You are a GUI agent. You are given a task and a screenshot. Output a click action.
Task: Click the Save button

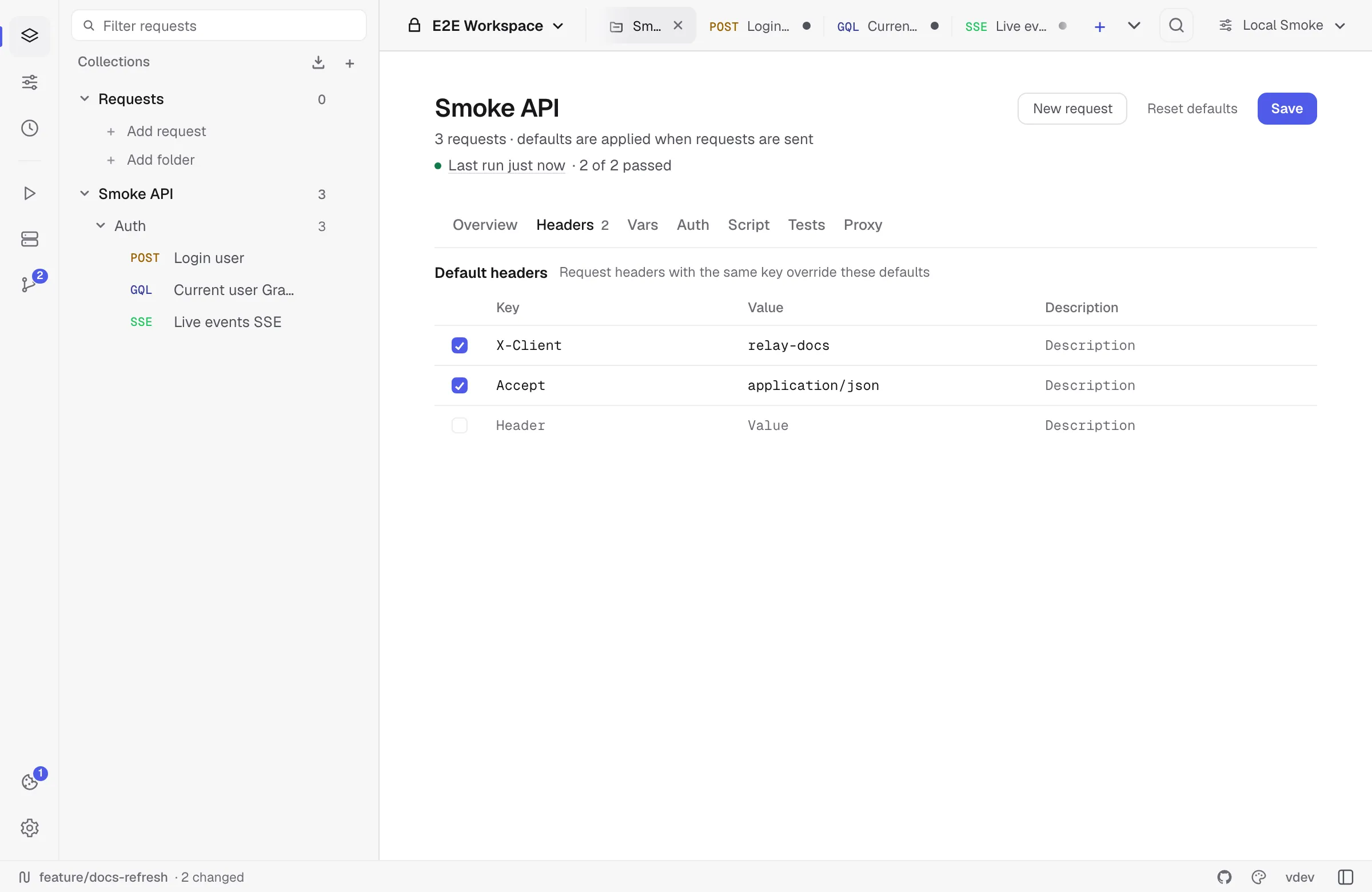(x=1287, y=109)
